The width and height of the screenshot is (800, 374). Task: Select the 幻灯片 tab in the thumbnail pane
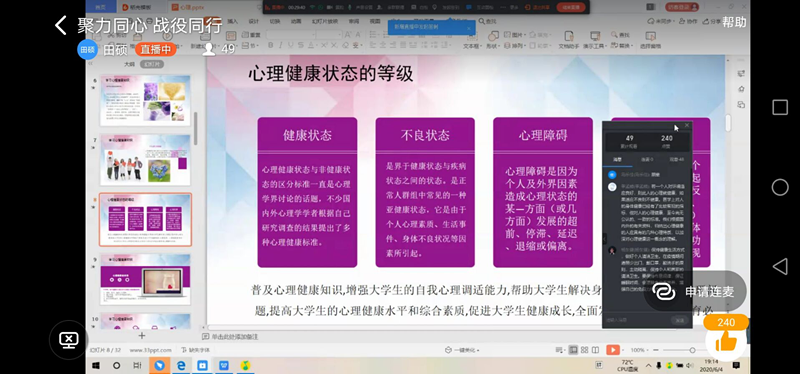tap(152, 64)
